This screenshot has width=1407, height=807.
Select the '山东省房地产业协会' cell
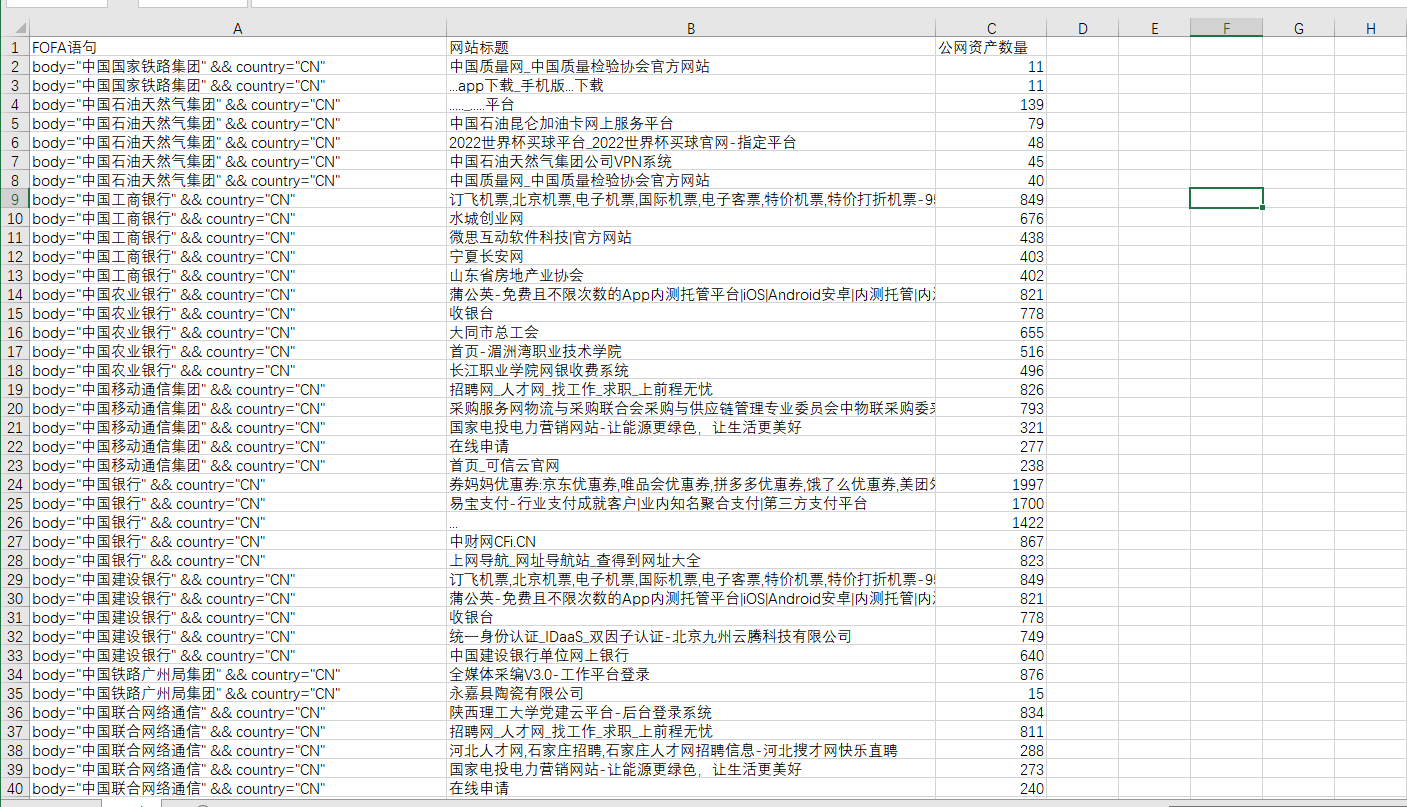(691, 275)
